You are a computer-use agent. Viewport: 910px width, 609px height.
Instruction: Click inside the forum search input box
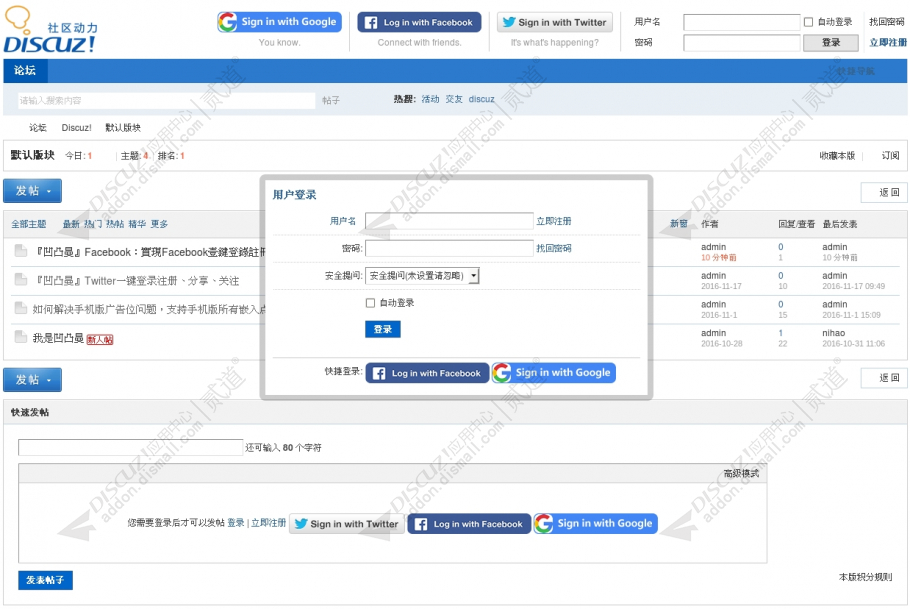(x=160, y=100)
